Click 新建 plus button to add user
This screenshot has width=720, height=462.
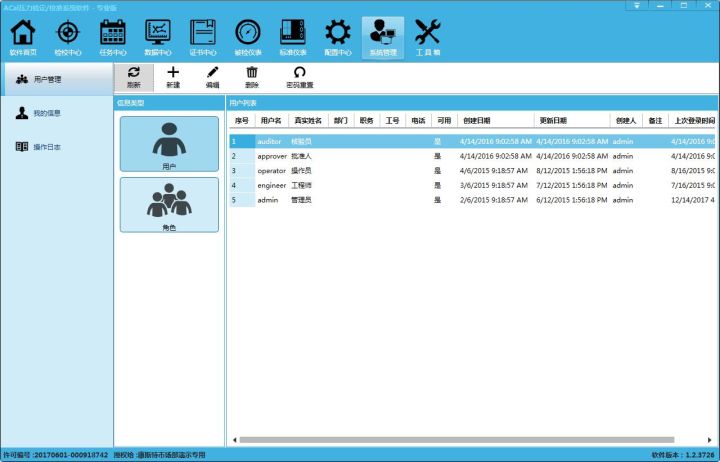(x=173, y=77)
